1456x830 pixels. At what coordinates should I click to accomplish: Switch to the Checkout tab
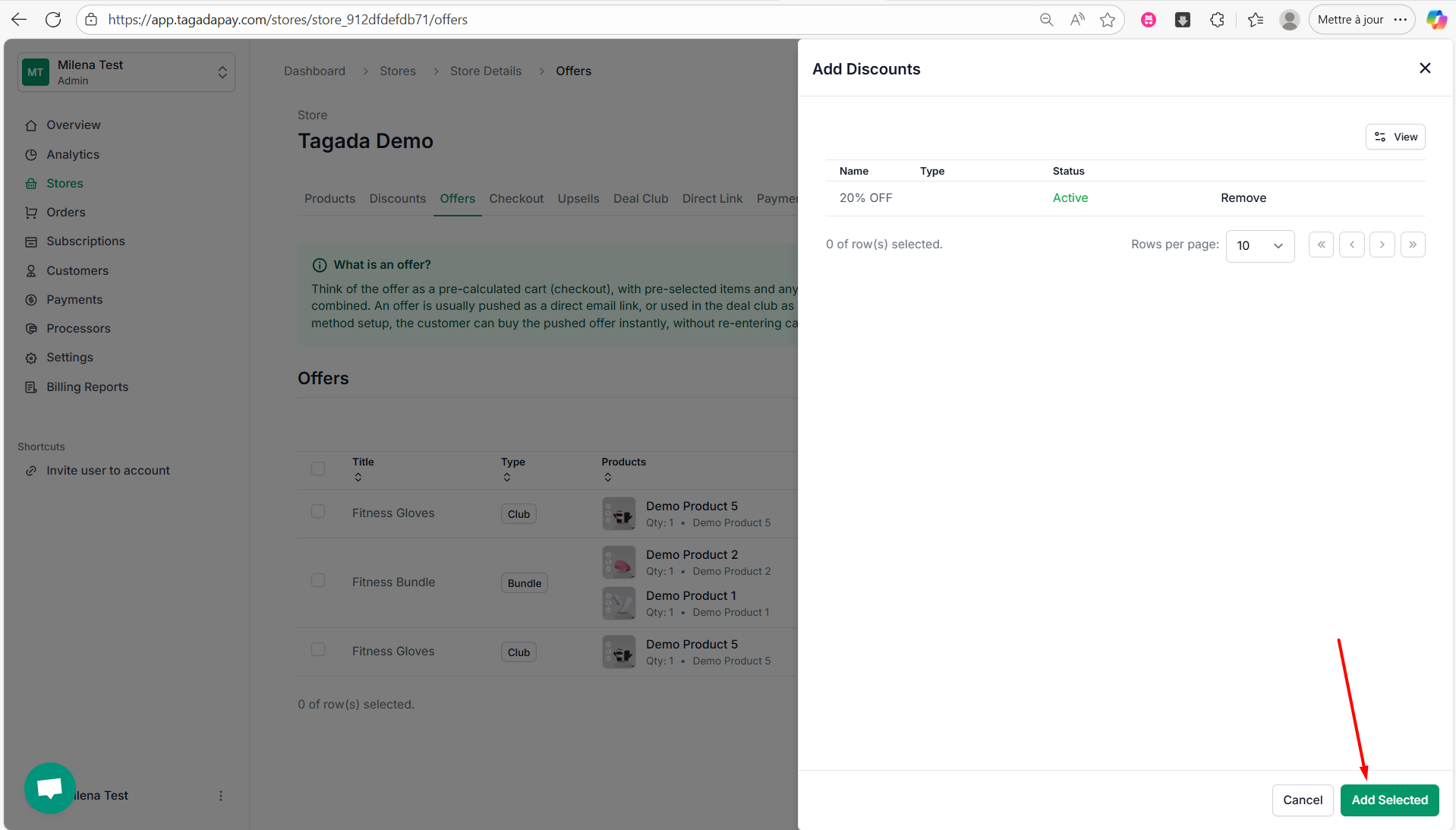pos(515,199)
